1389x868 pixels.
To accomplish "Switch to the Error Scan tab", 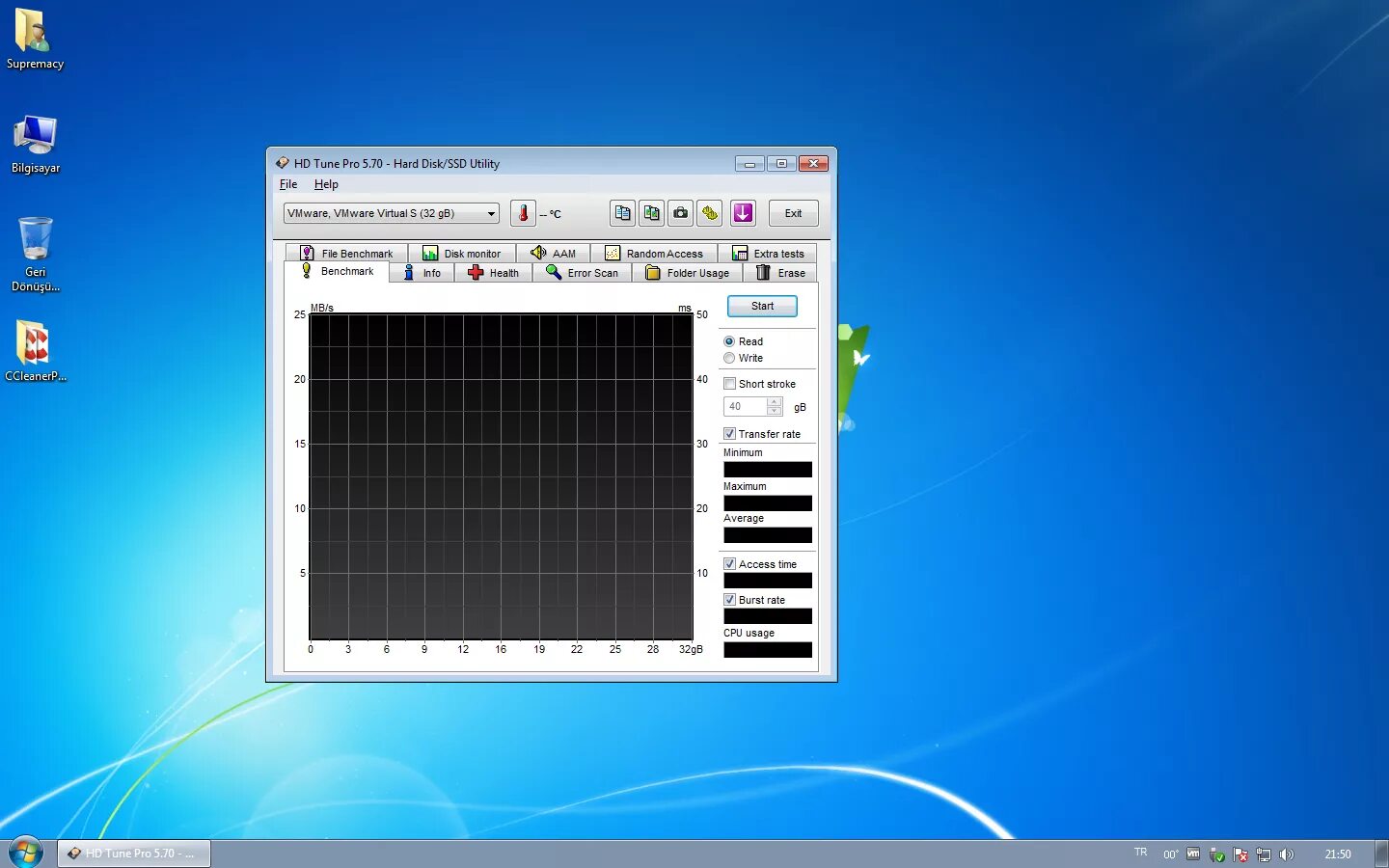I will click(x=582, y=273).
